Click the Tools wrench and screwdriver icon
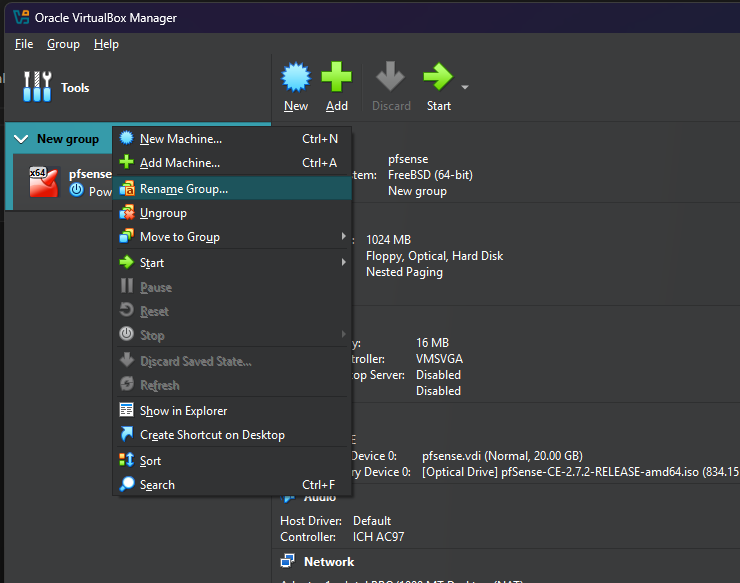The width and height of the screenshot is (740, 583). click(37, 87)
